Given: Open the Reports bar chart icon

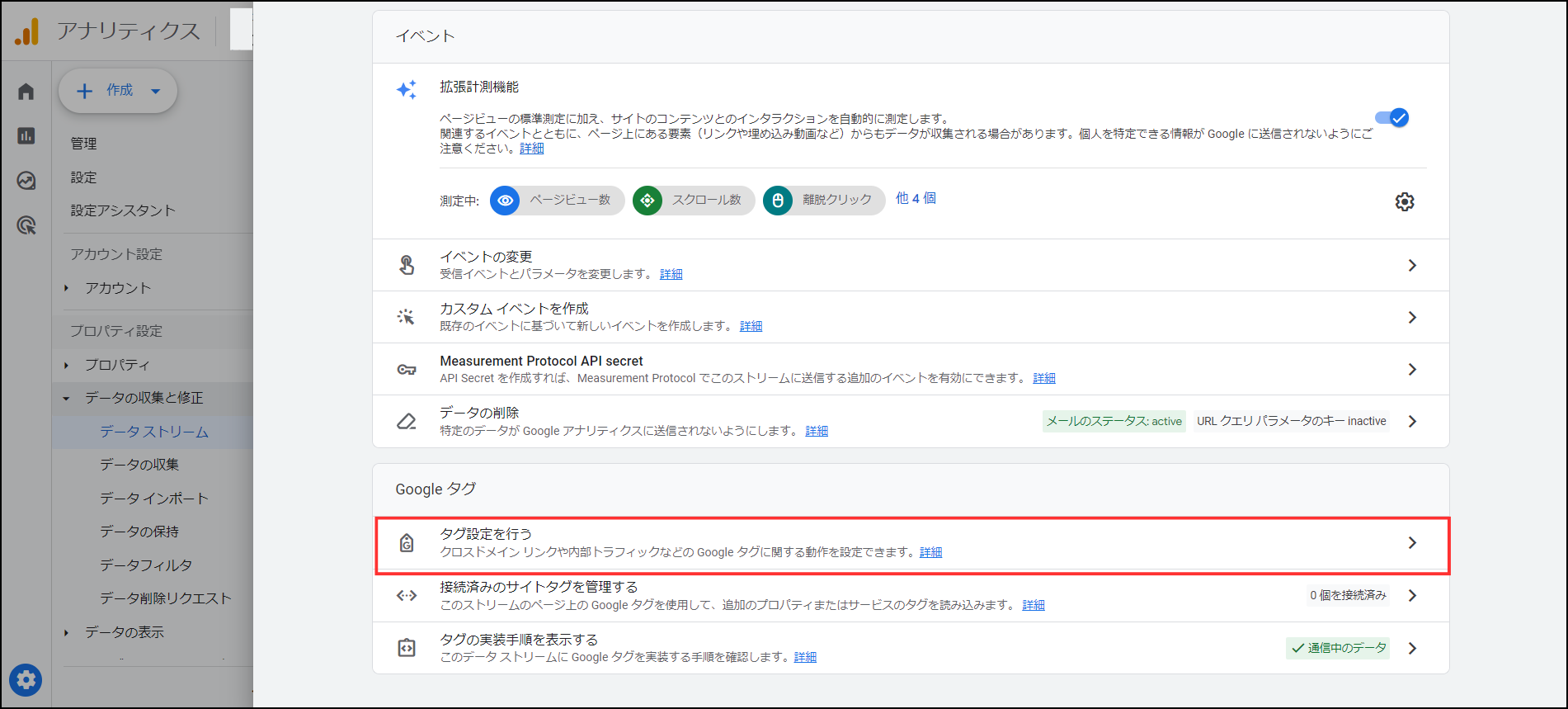Looking at the screenshot, I should coord(26,135).
